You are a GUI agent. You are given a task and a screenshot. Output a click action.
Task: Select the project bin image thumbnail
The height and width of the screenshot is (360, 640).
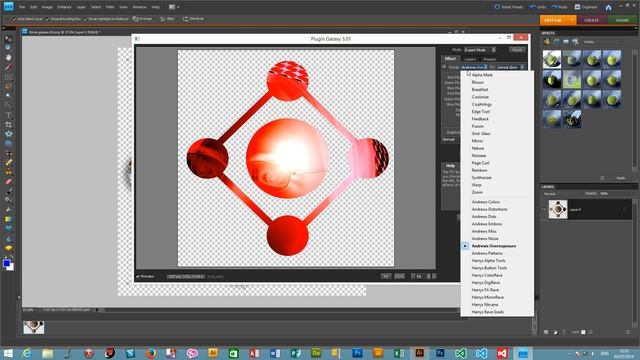click(x=33, y=327)
